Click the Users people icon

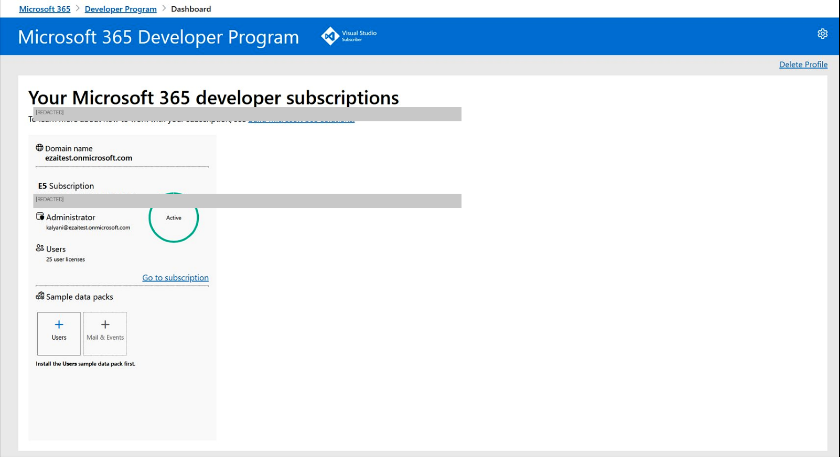pos(40,248)
